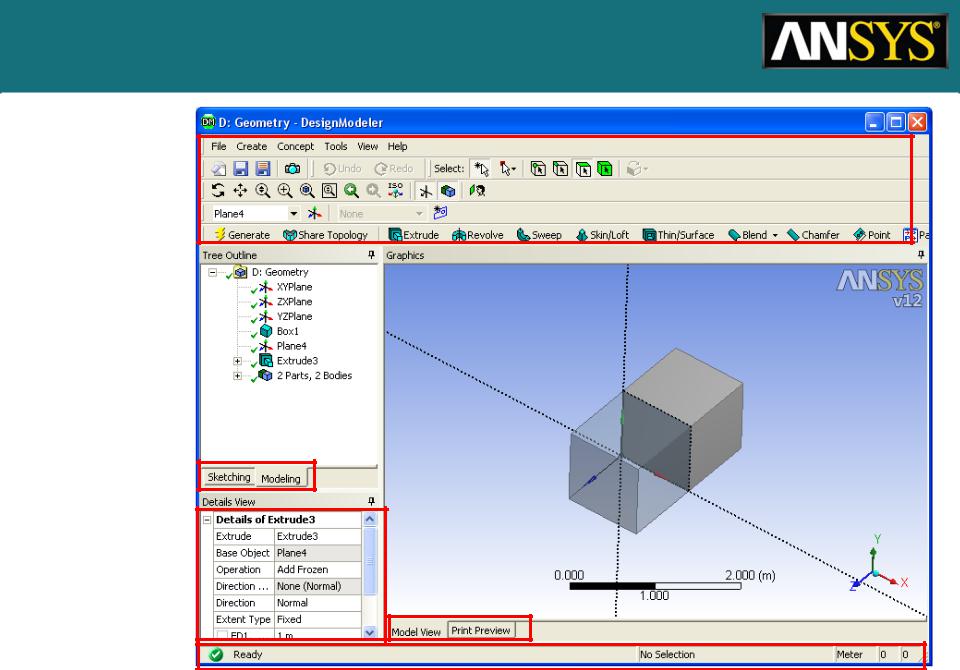Pin the Graphics panel
Screen dimensions: 960x670
tap(921, 255)
